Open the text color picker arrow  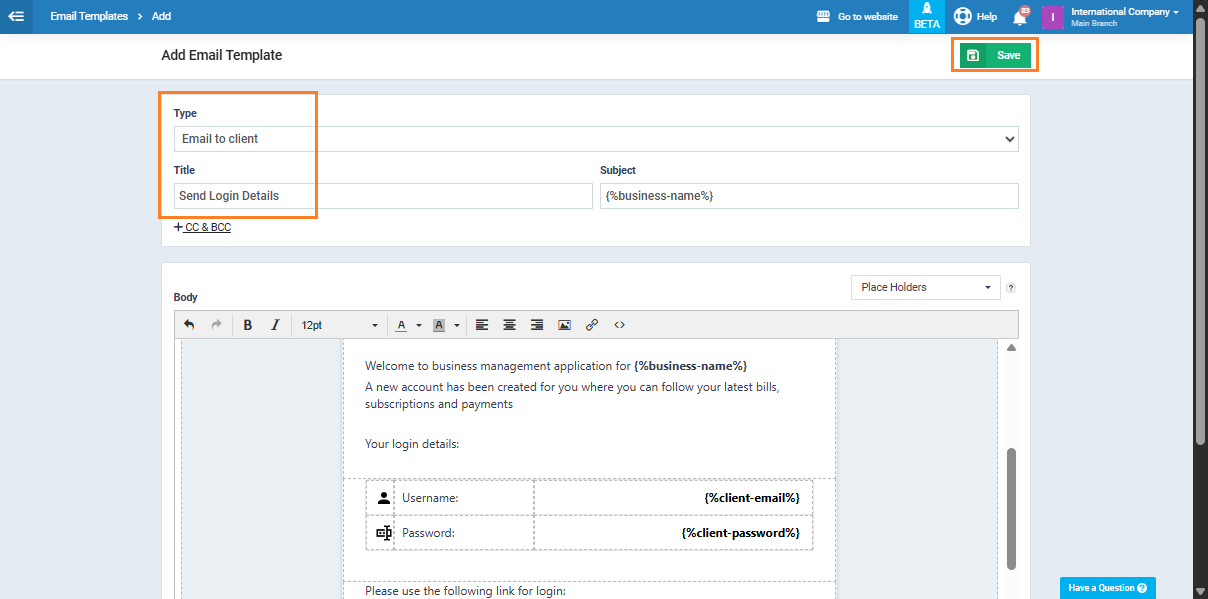419,325
